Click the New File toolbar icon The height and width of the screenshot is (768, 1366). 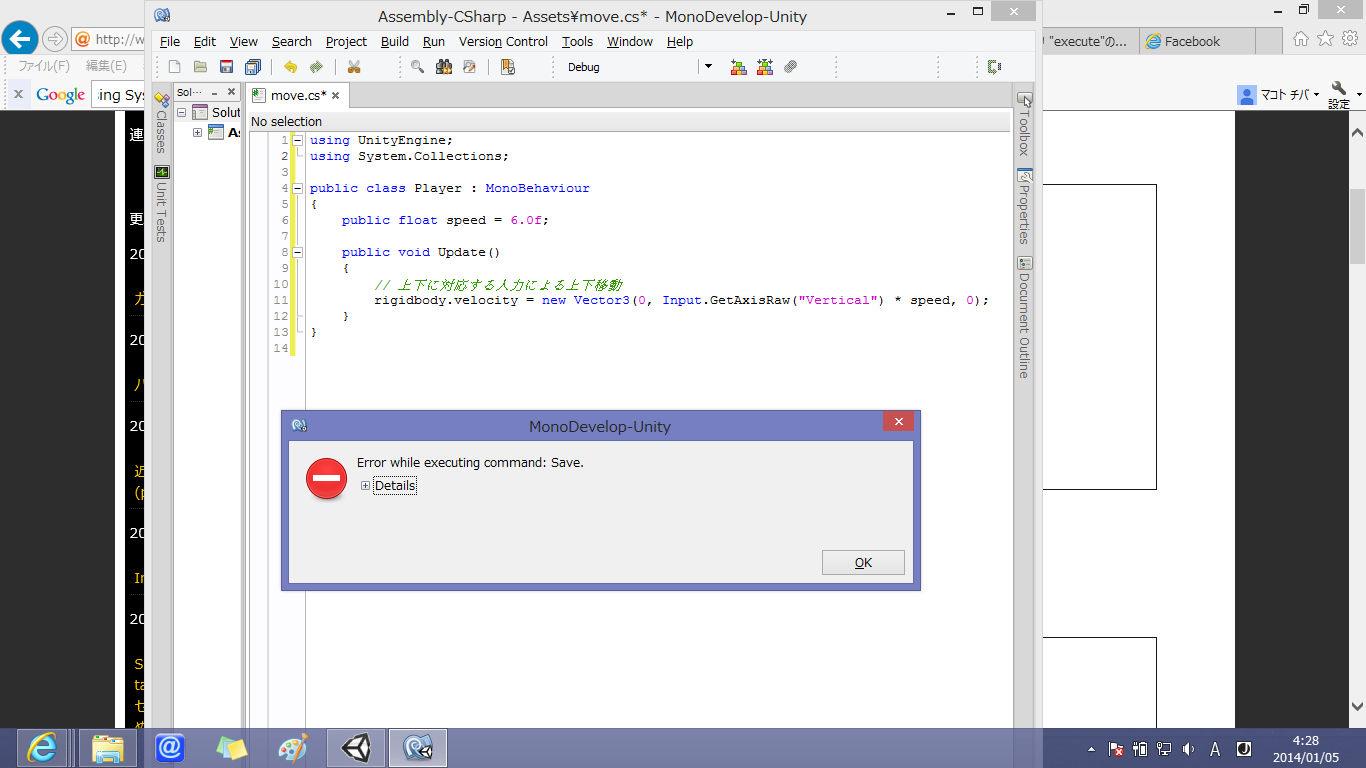pos(174,67)
